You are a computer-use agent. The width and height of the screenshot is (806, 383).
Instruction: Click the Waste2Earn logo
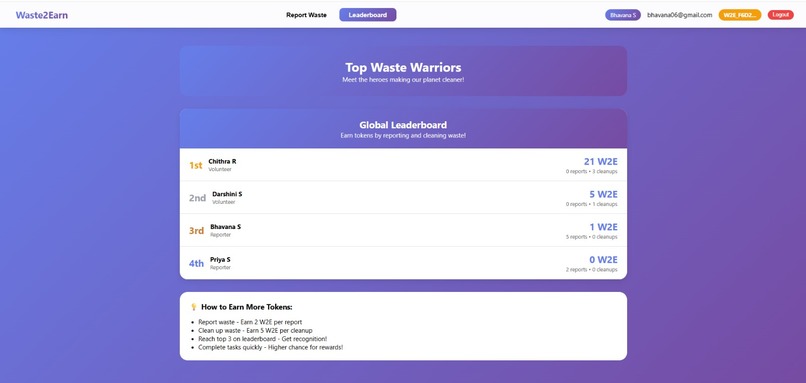[42, 15]
